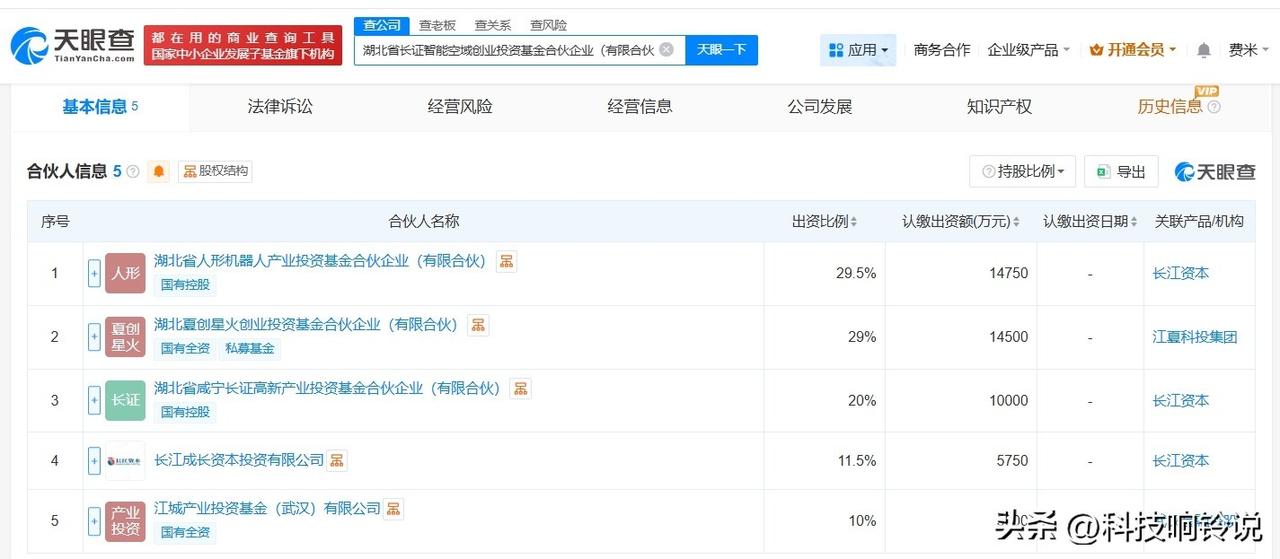Open 湖北省人形机器人产业投资基金合伙企业 link
Screen dimensions: 1280x559
[320, 261]
